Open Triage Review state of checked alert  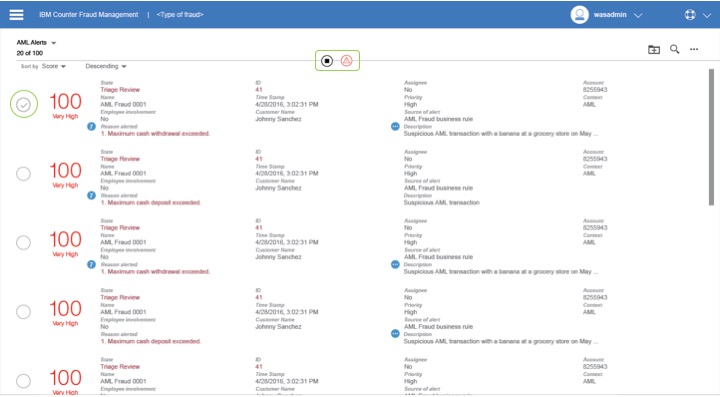pyautogui.click(x=120, y=90)
